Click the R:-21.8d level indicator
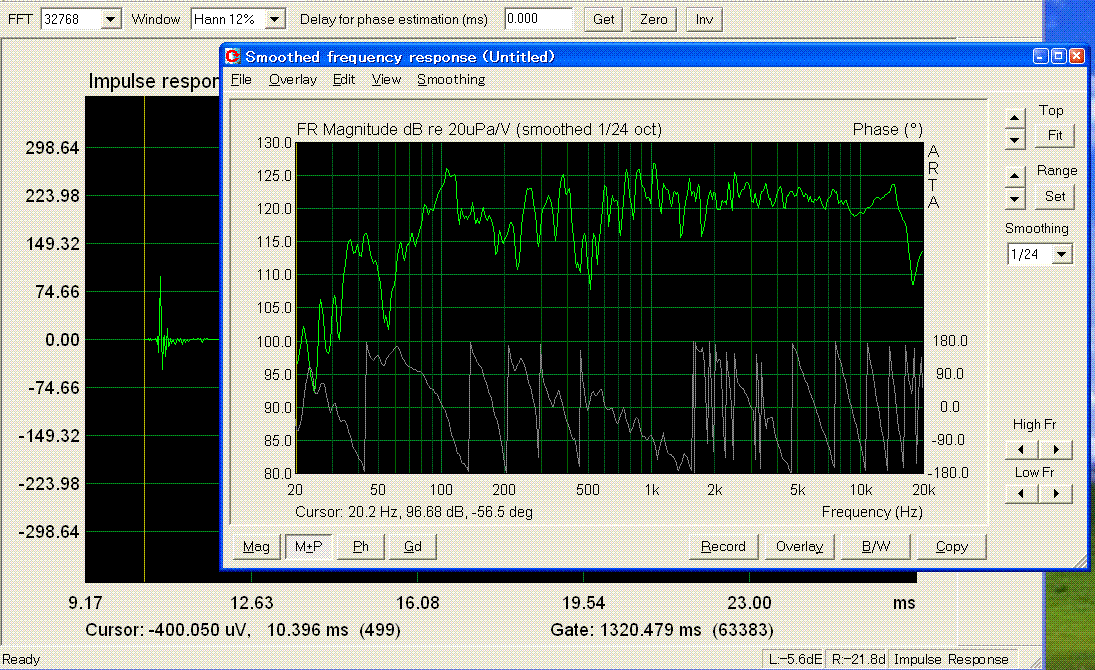Image resolution: width=1095 pixels, height=670 pixels. pos(858,660)
